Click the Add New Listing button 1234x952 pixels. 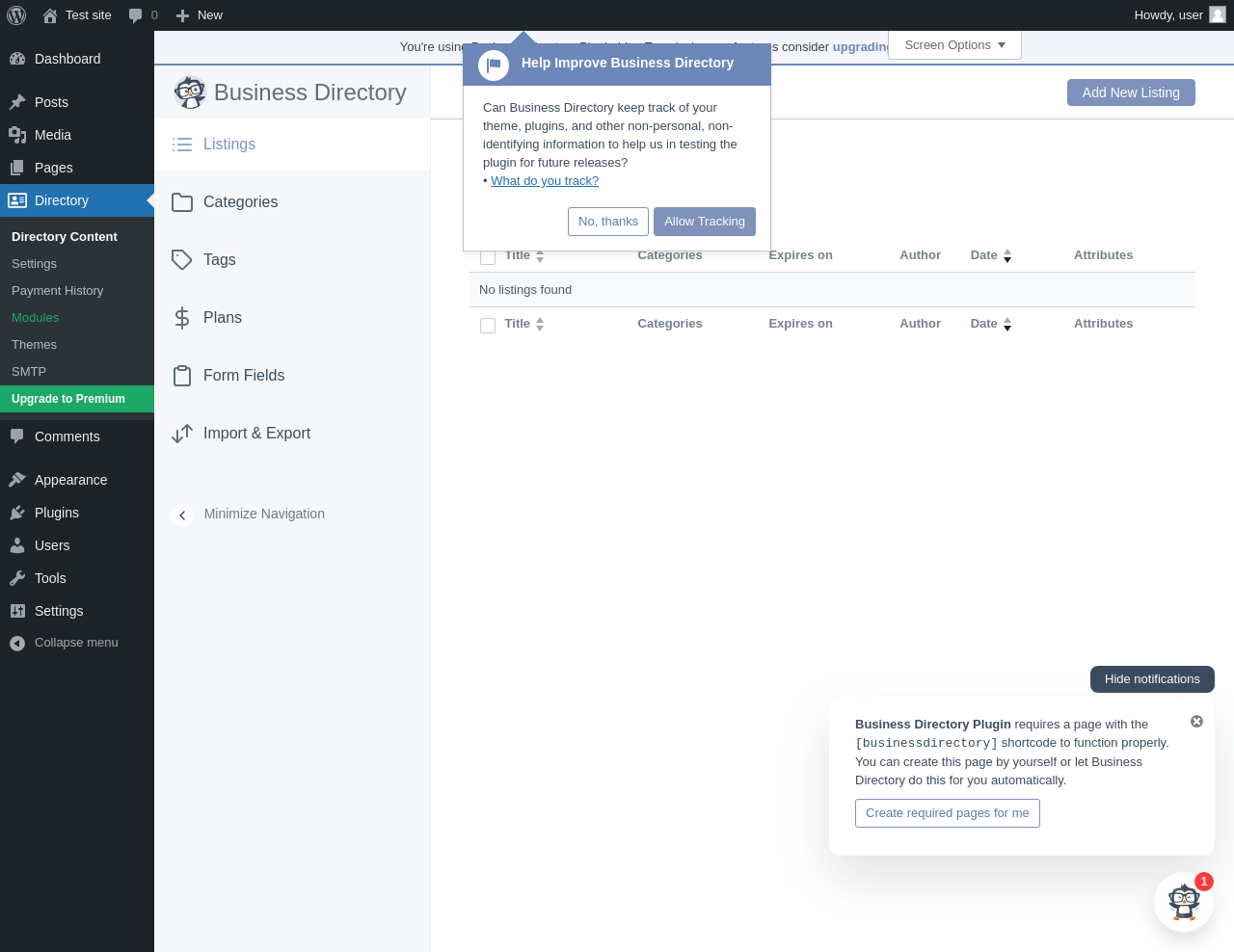pyautogui.click(x=1131, y=93)
